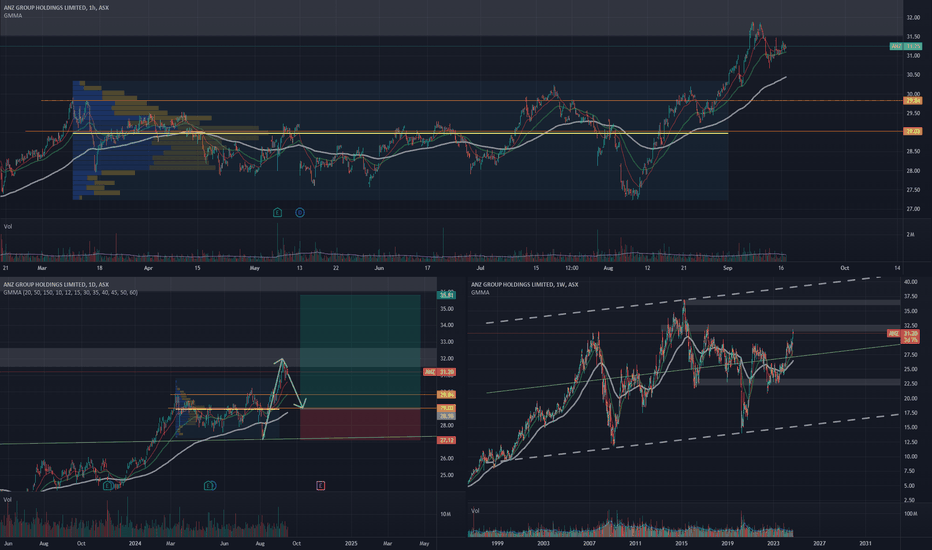Click the Sep label on hourly time axis
This screenshot has height=550, width=932.
728,268
